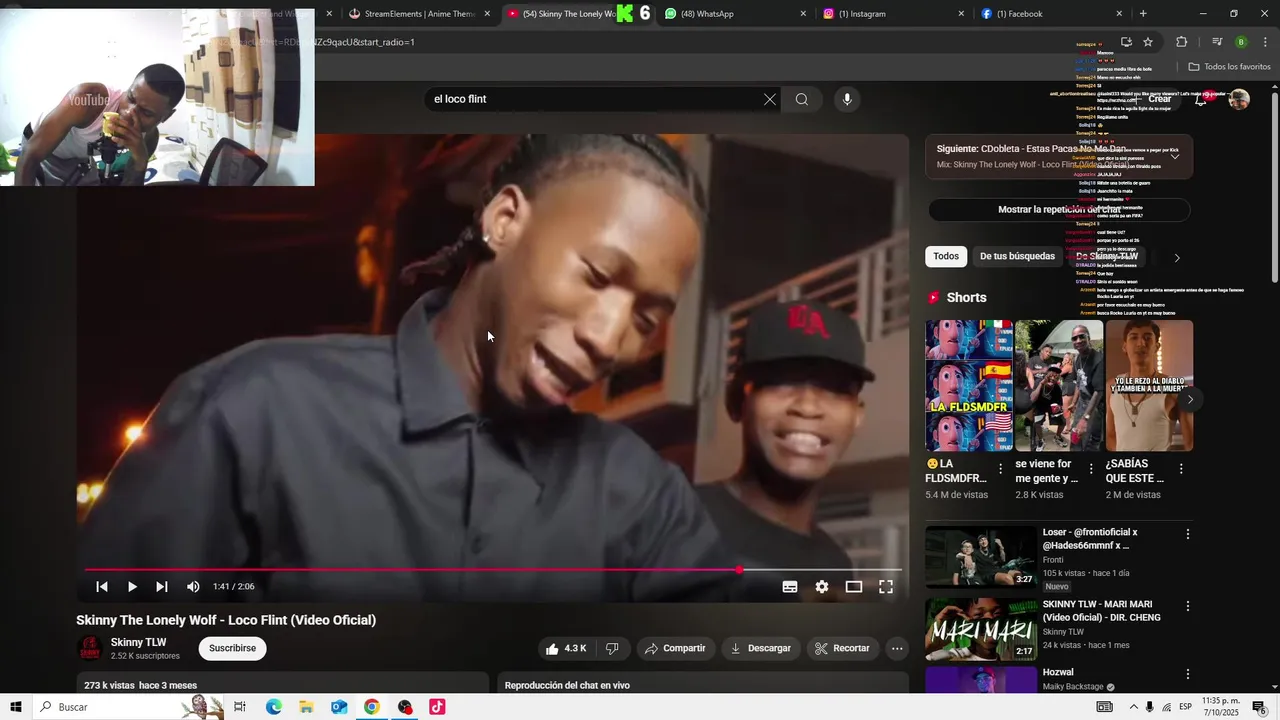
Task: Open video player settings gear
Action: (822, 587)
